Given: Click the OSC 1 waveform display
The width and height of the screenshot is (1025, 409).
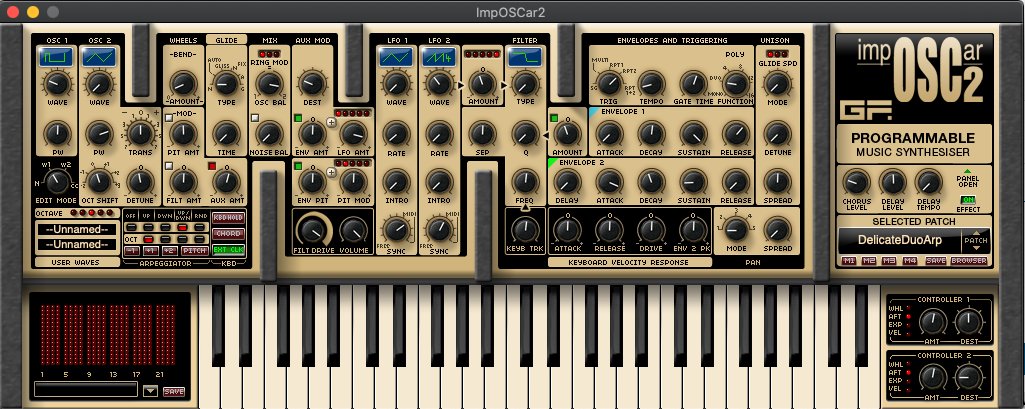Looking at the screenshot, I should (56, 57).
